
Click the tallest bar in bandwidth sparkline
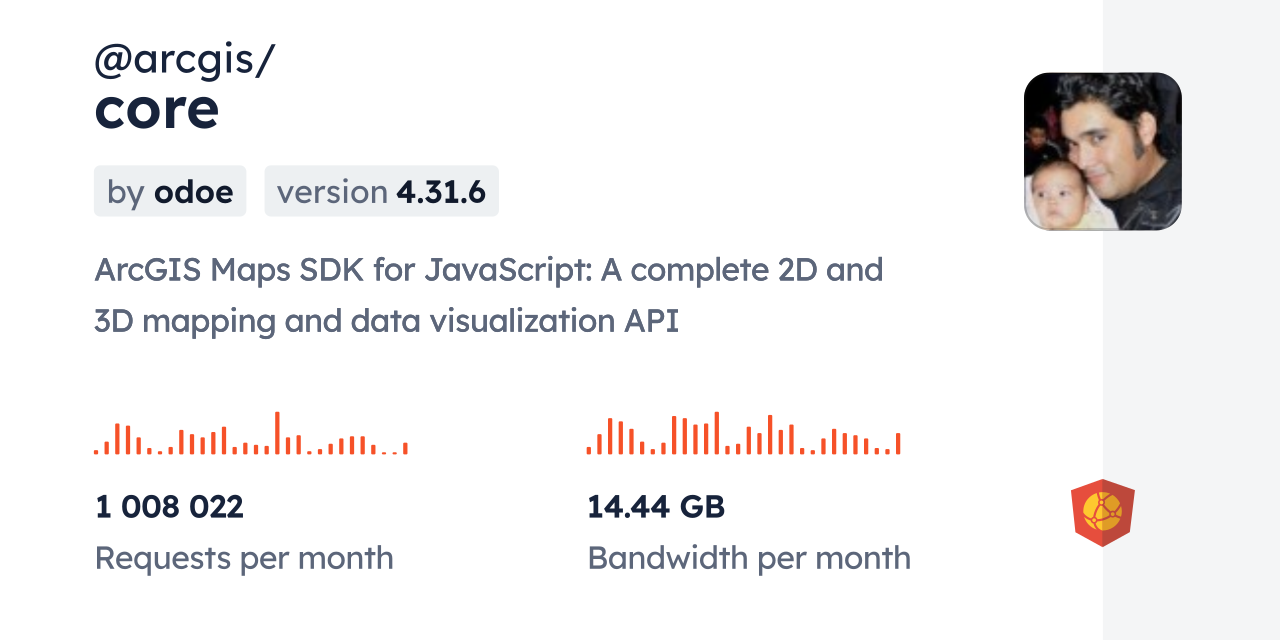tap(717, 433)
